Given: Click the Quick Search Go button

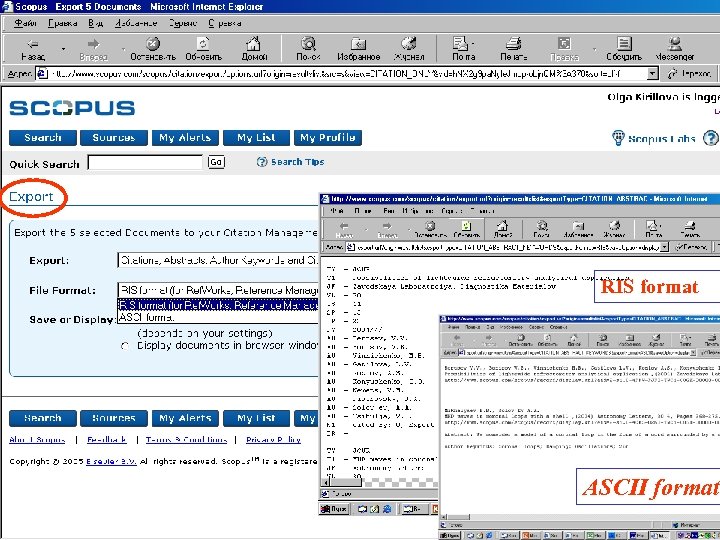Looking at the screenshot, I should (216, 162).
